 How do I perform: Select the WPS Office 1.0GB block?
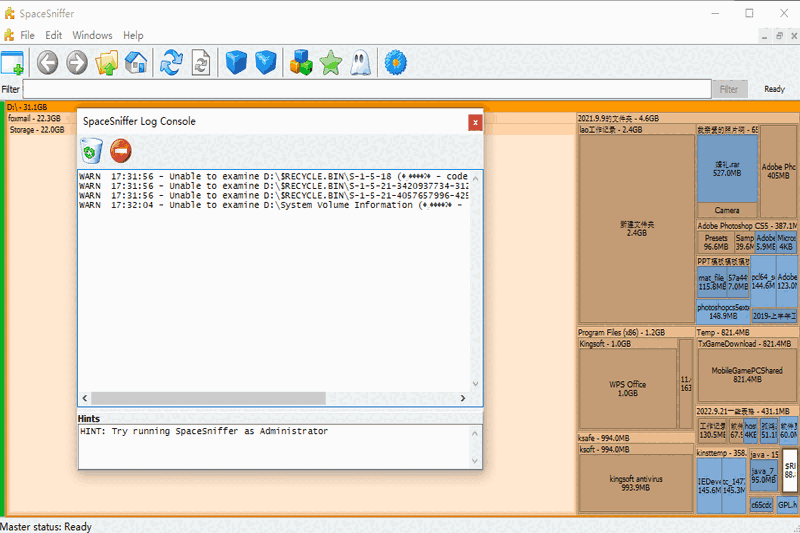(x=627, y=388)
